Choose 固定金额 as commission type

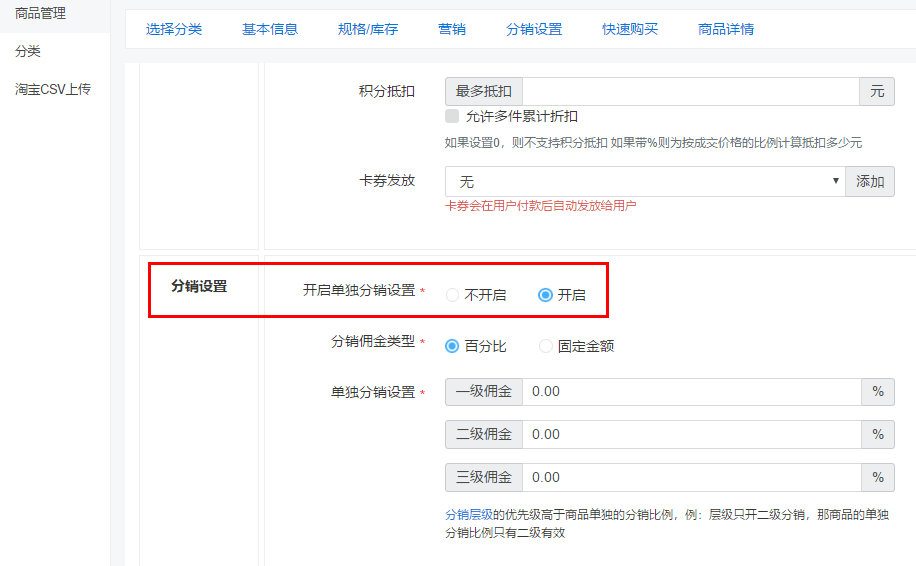pyautogui.click(x=545, y=346)
